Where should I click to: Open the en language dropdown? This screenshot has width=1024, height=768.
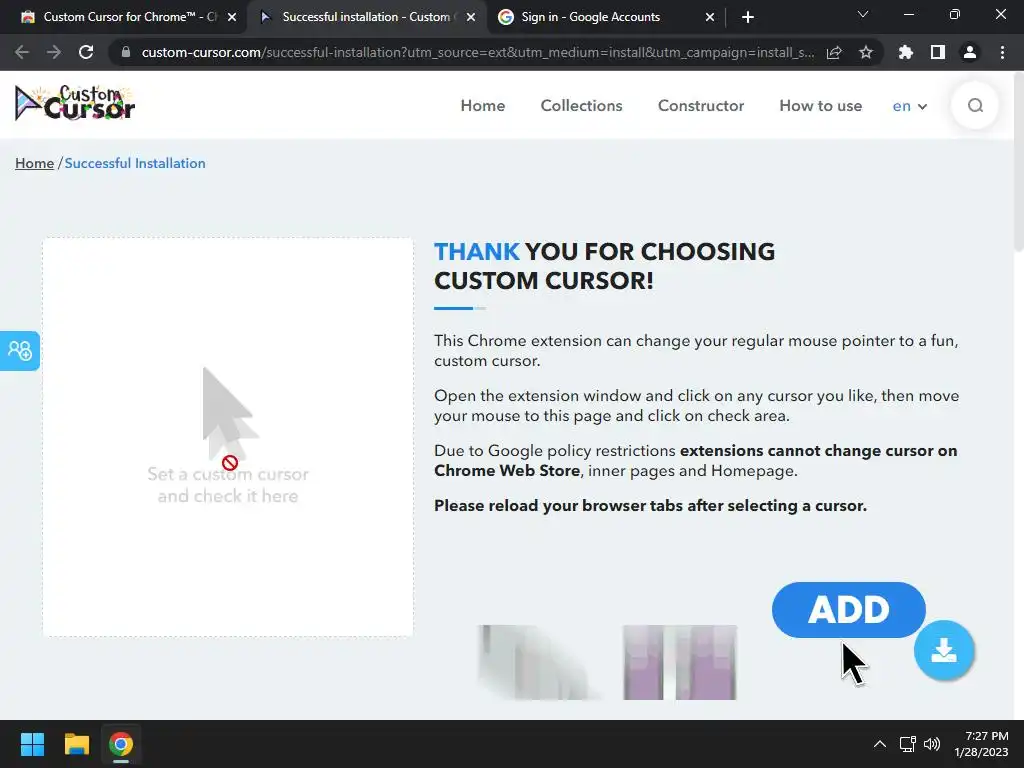click(x=909, y=106)
